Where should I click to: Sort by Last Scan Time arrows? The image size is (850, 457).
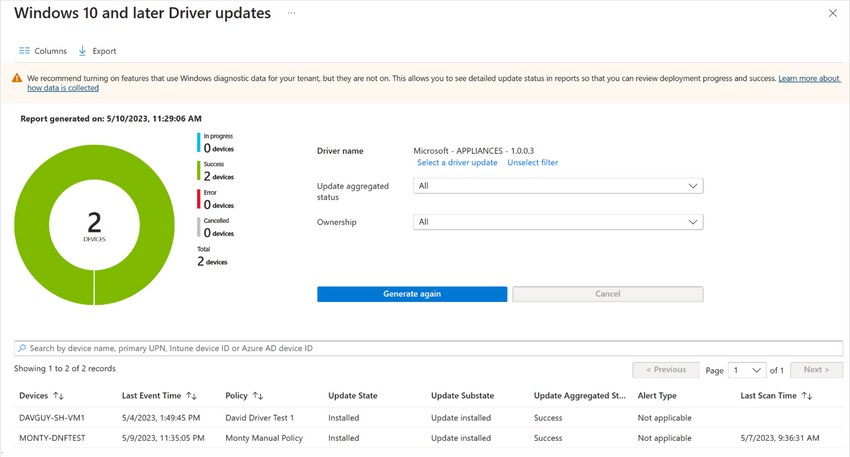coord(807,396)
